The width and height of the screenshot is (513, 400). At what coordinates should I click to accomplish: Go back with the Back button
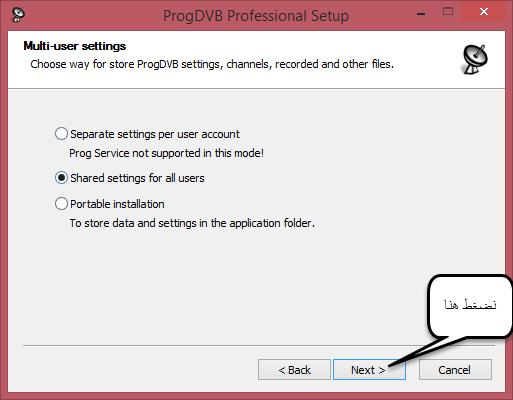pos(294,369)
